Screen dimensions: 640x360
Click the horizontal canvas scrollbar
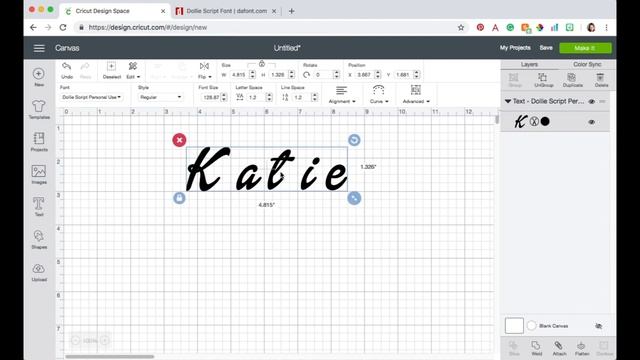tap(109, 356)
